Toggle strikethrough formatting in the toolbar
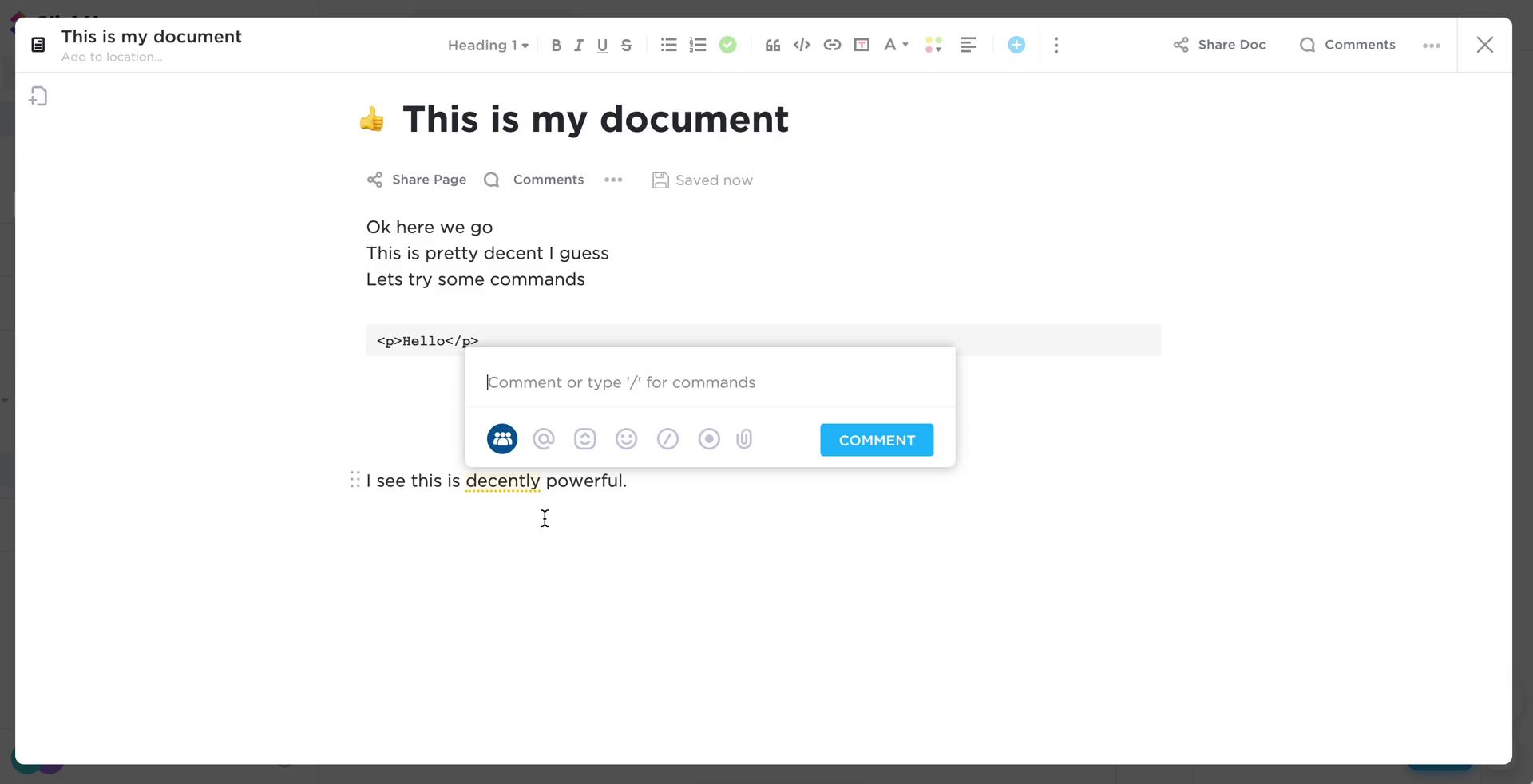Screen dimensions: 1533x784 (x=627, y=46)
